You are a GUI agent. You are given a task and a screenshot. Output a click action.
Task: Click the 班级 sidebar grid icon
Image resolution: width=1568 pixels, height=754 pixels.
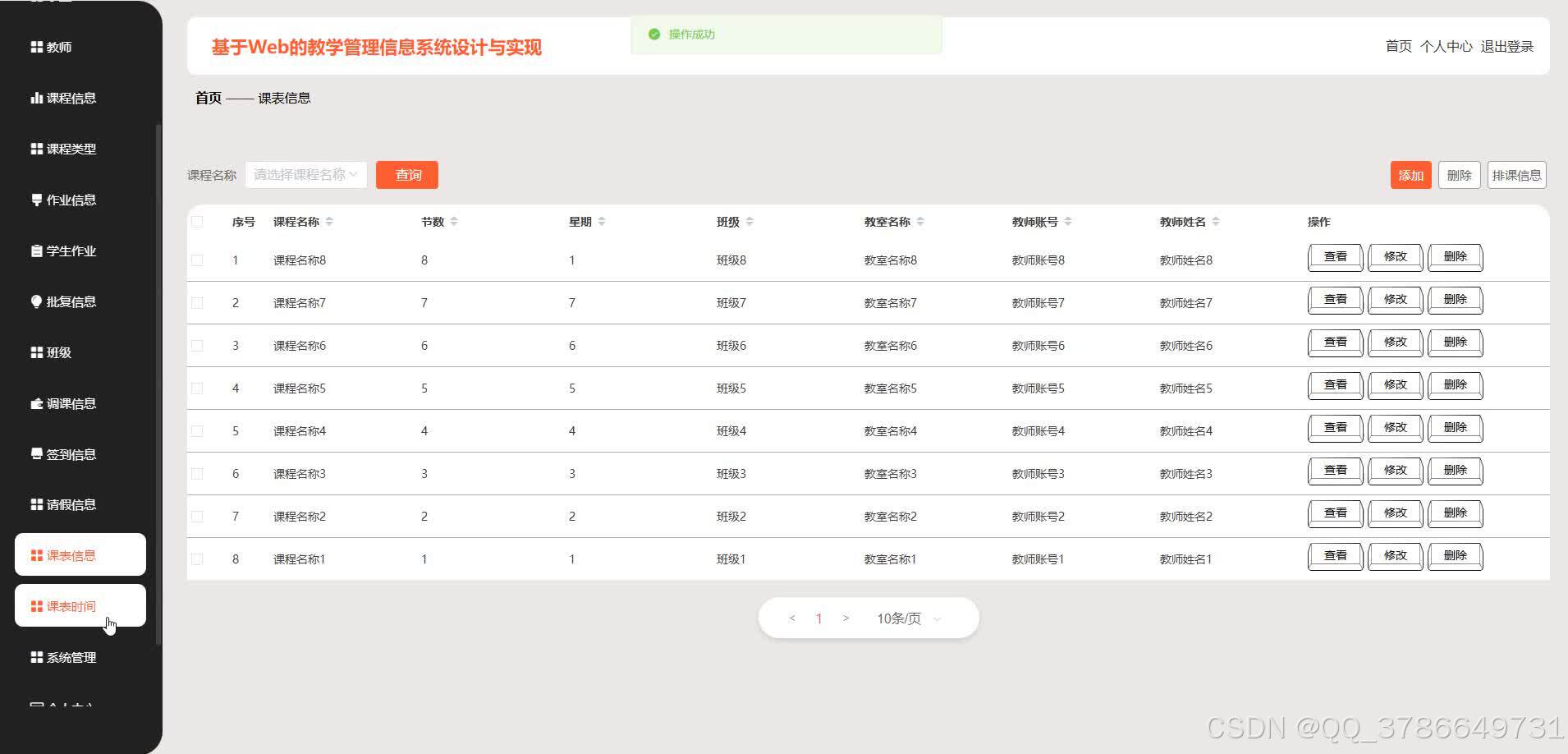(x=36, y=352)
